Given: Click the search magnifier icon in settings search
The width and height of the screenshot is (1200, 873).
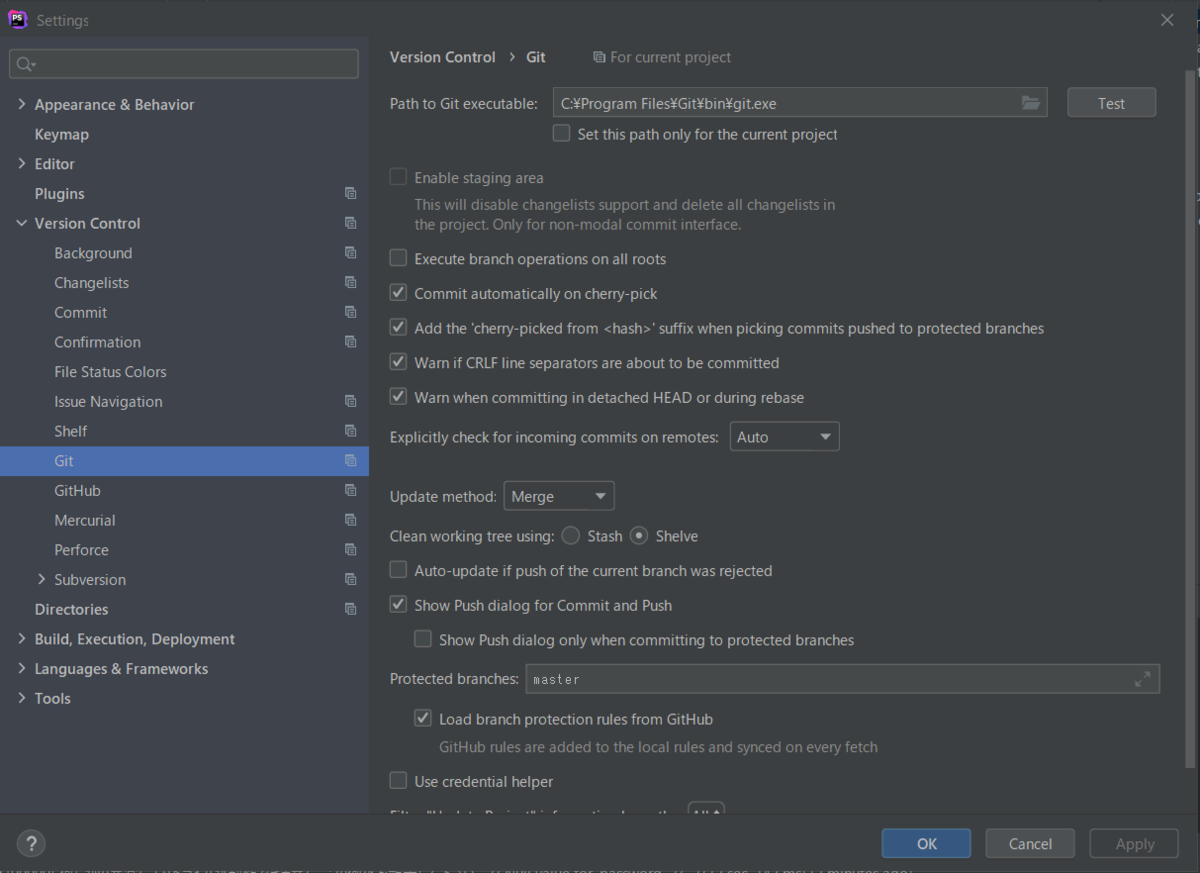Looking at the screenshot, I should coord(25,64).
